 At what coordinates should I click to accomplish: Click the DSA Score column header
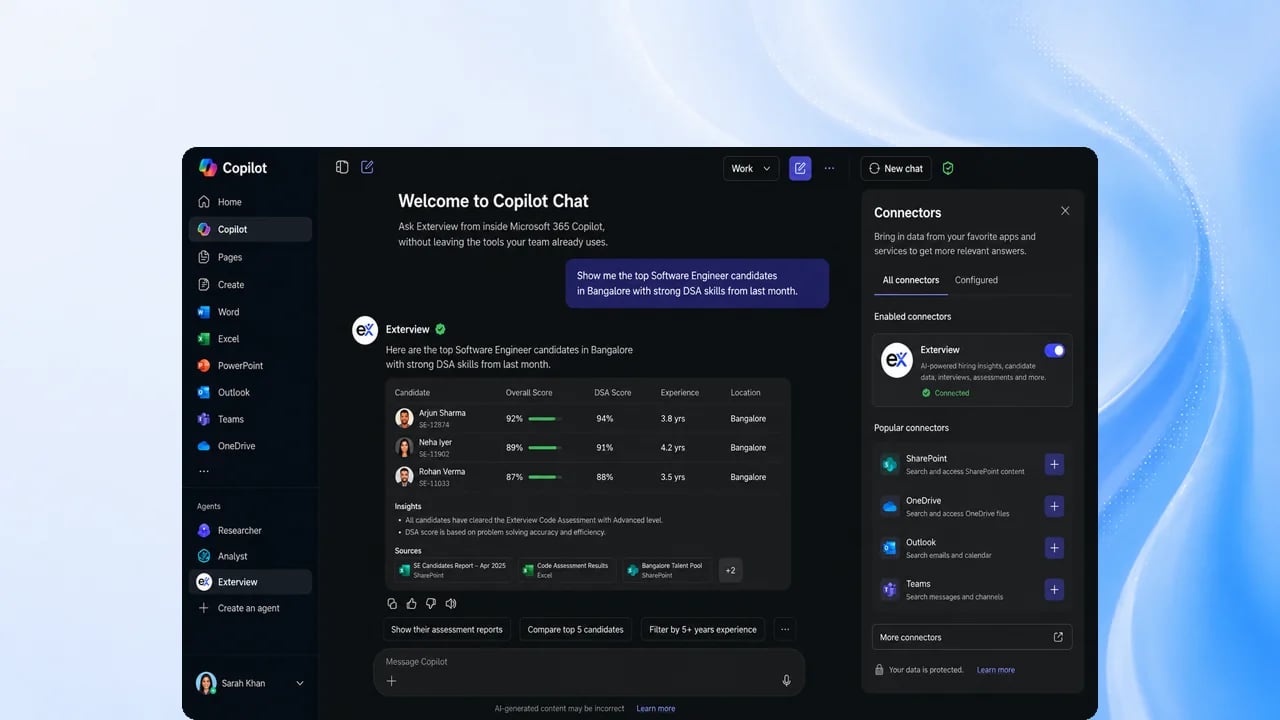click(x=613, y=393)
